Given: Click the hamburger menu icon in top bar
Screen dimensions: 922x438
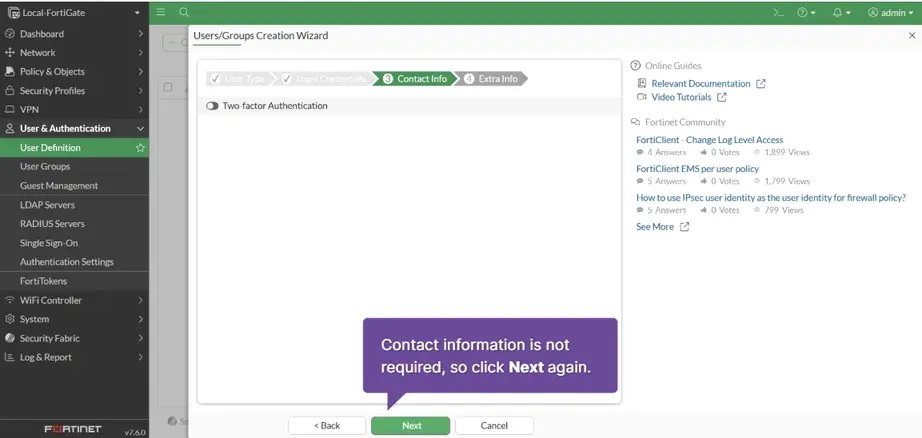Looking at the screenshot, I should [x=161, y=12].
